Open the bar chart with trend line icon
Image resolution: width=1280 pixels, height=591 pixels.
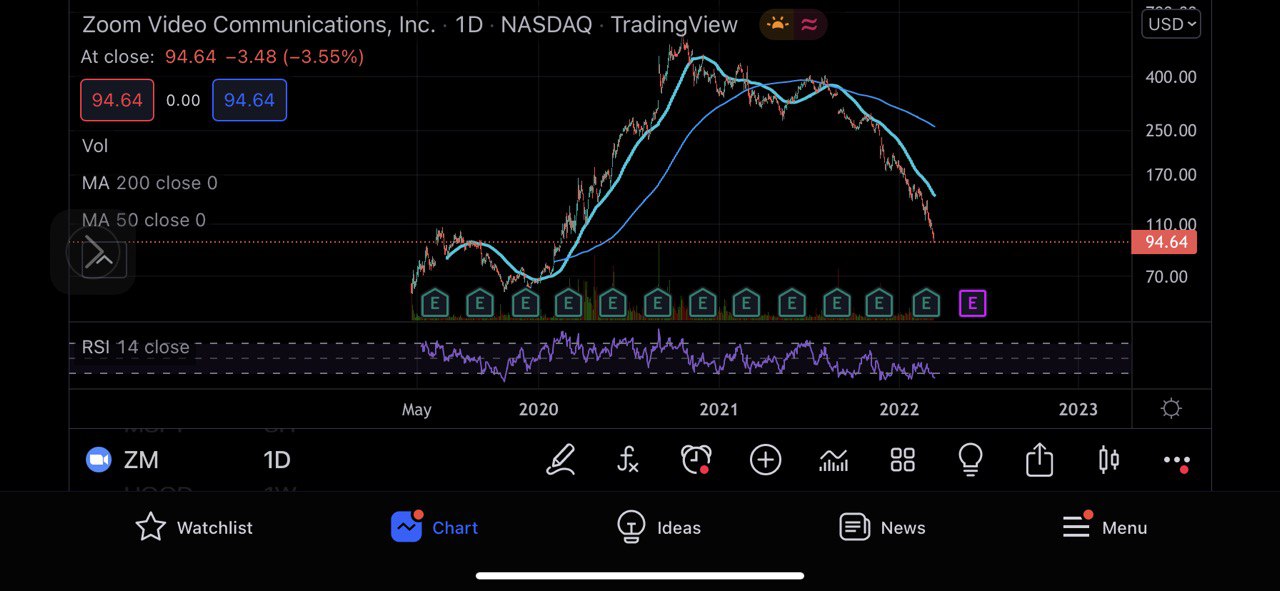click(x=834, y=460)
